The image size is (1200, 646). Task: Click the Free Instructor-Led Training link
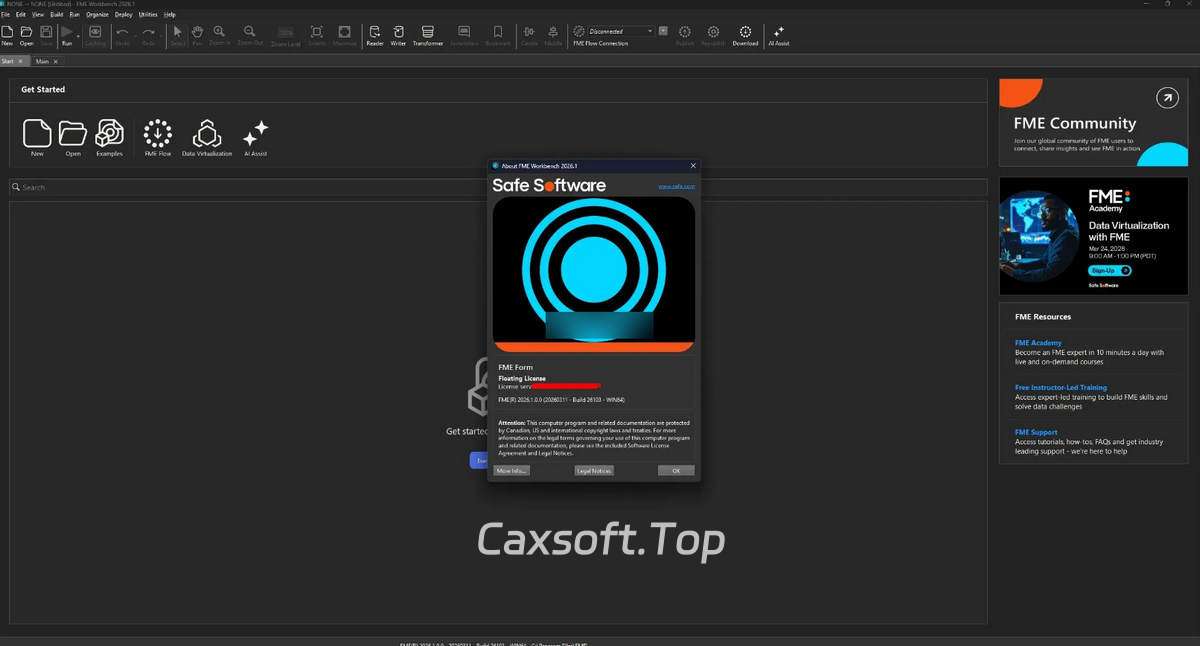[1060, 387]
